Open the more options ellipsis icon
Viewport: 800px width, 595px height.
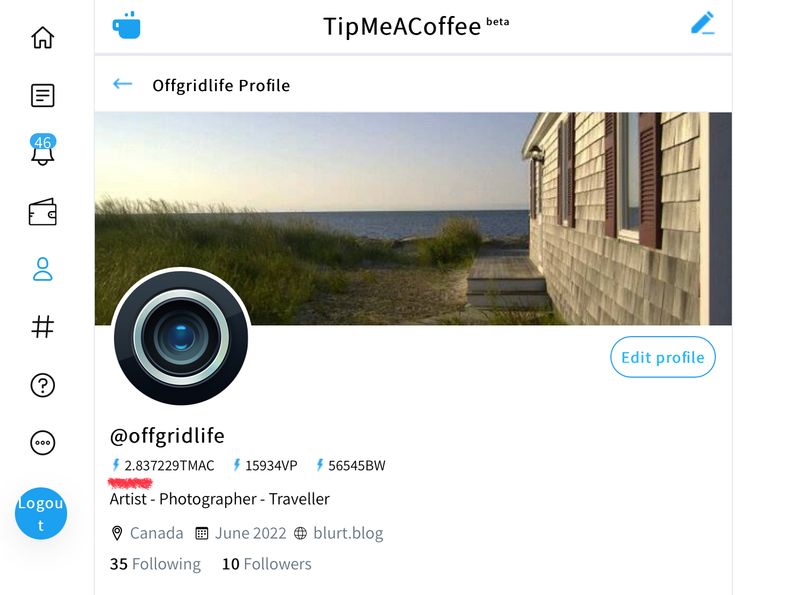[42, 442]
